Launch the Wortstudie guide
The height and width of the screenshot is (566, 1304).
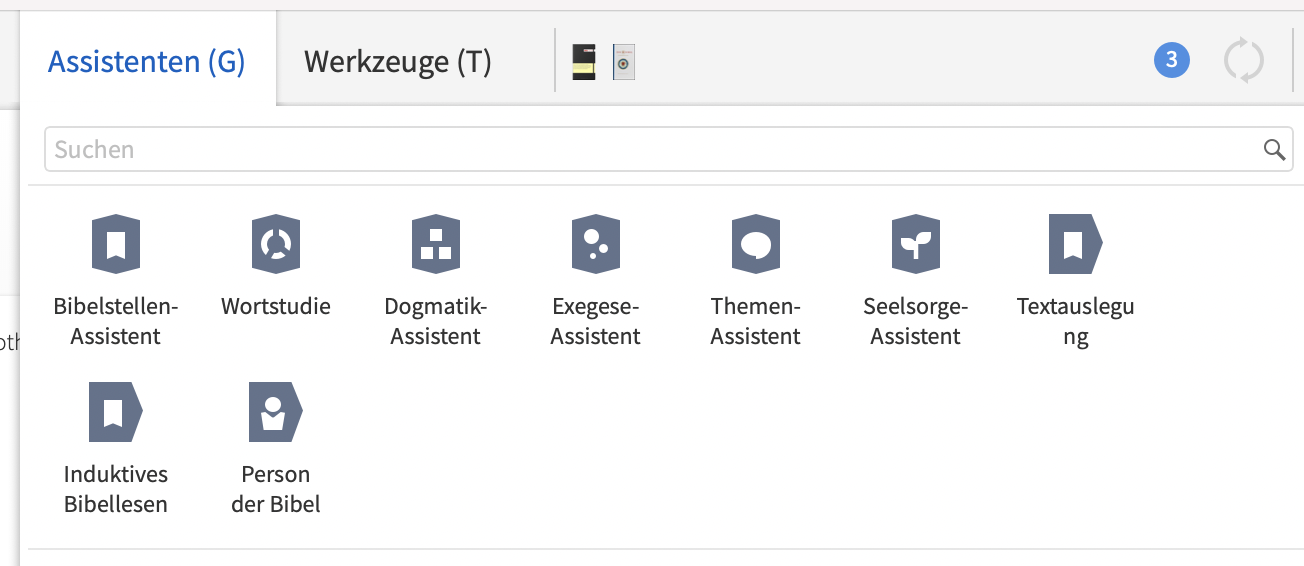click(x=276, y=244)
